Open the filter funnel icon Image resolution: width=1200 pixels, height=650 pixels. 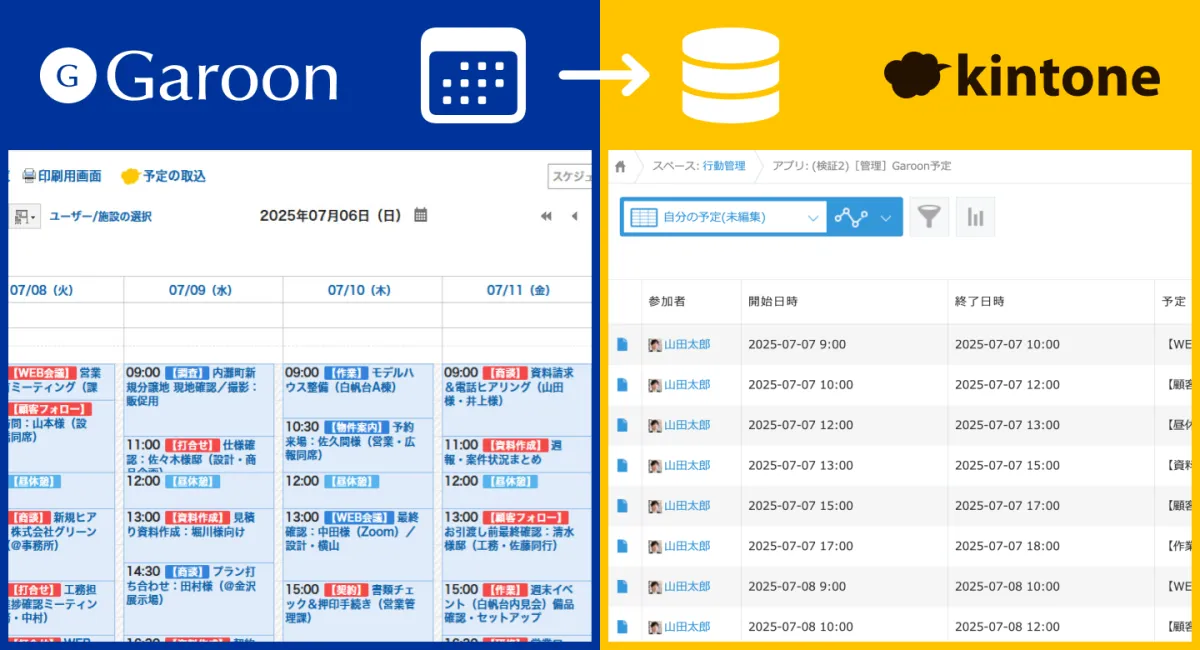click(x=929, y=217)
